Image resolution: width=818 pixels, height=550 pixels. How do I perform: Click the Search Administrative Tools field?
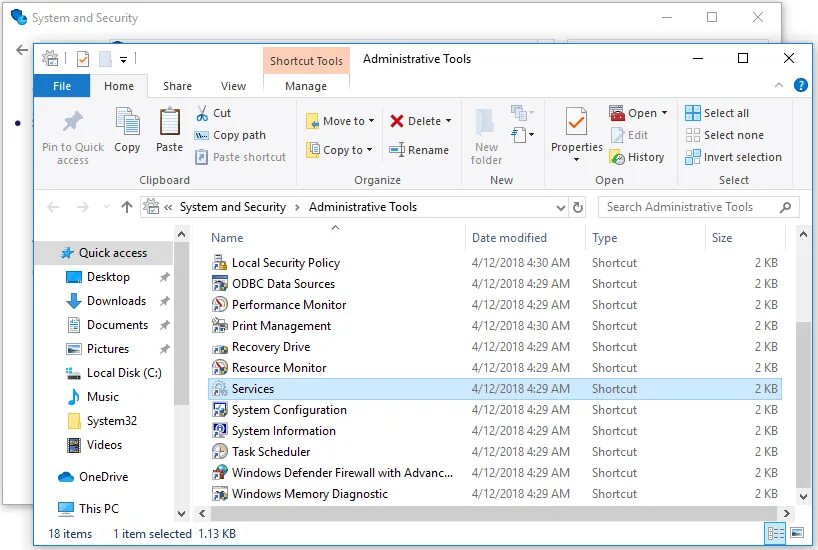pos(699,207)
